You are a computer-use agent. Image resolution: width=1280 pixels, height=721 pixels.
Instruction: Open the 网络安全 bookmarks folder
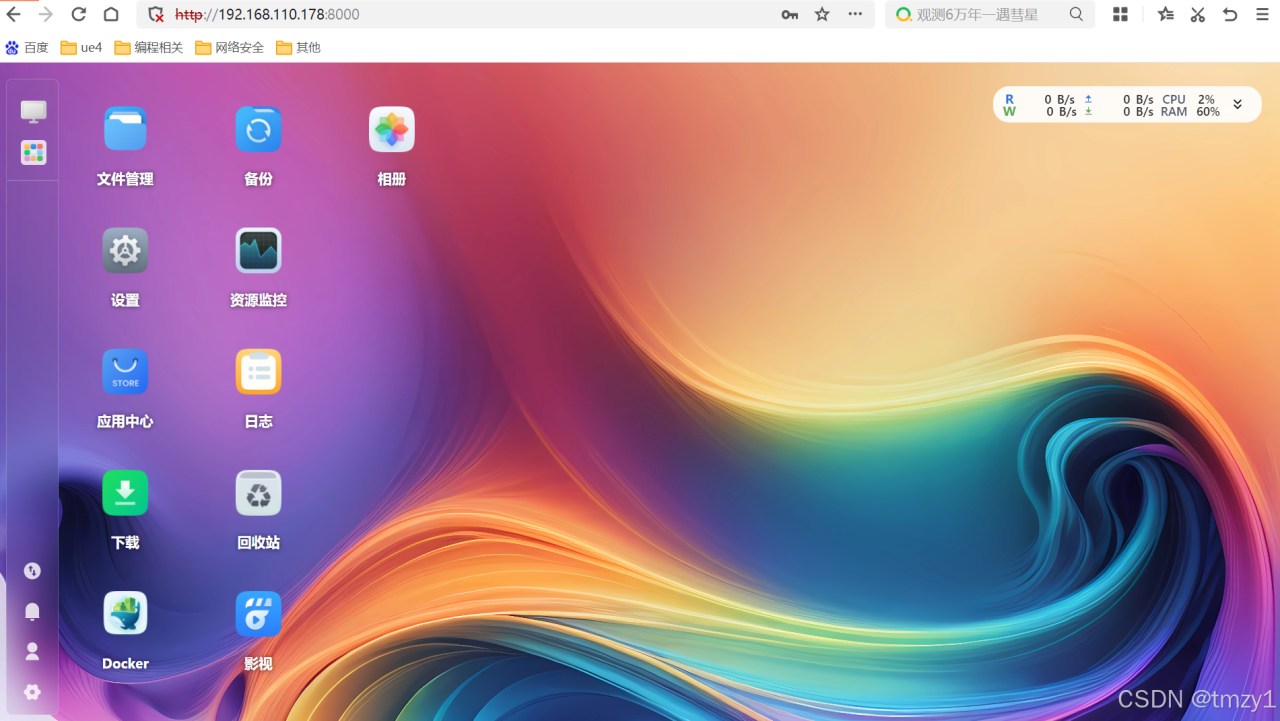(x=230, y=47)
